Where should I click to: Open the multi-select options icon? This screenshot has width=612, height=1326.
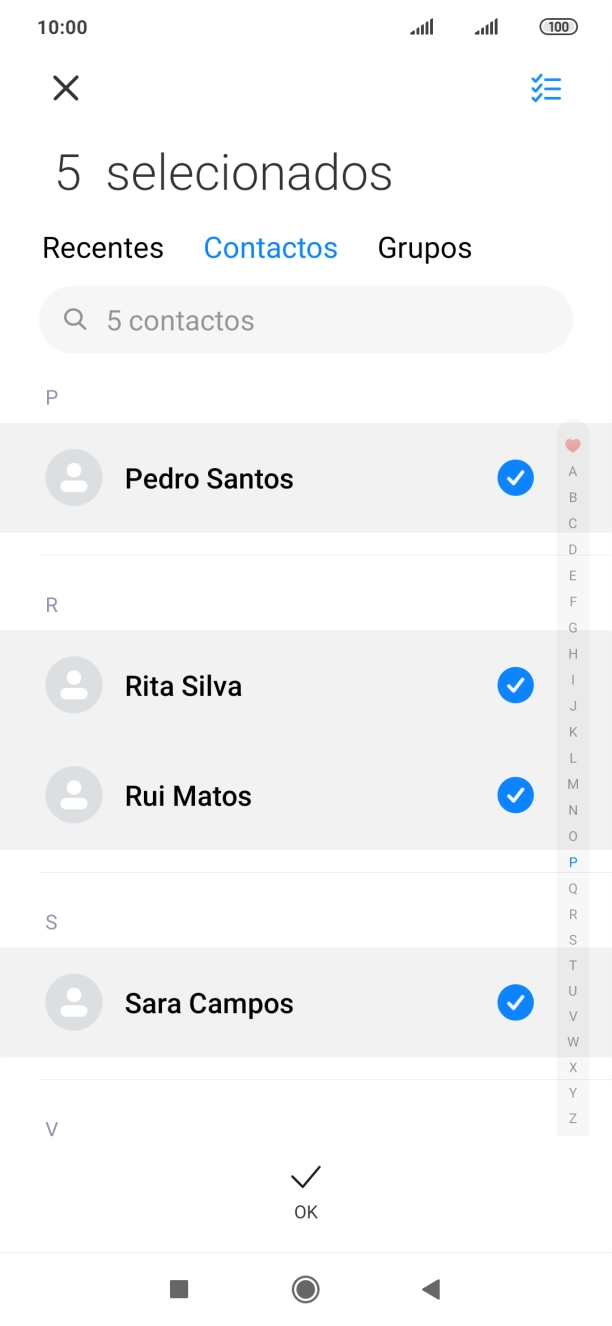[547, 88]
